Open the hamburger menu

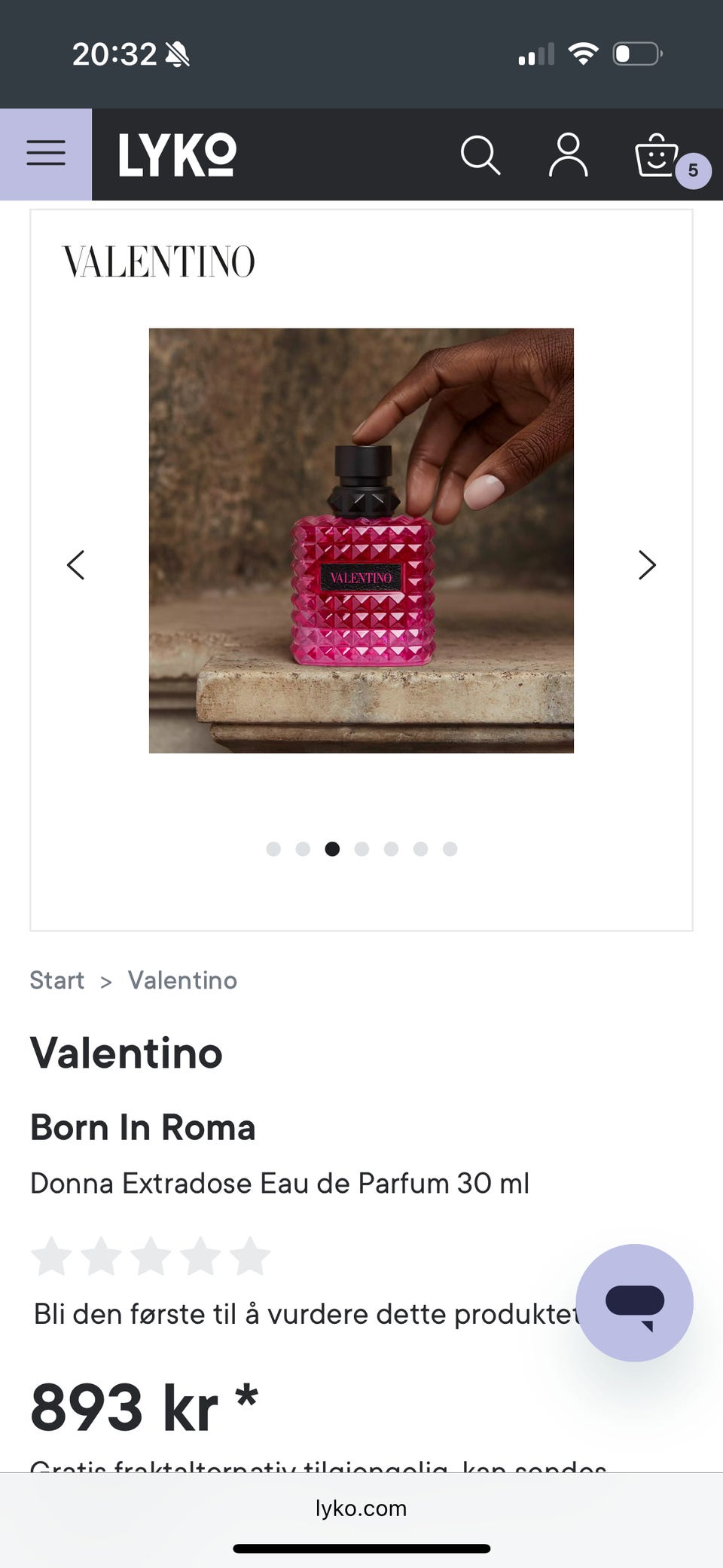pos(46,154)
